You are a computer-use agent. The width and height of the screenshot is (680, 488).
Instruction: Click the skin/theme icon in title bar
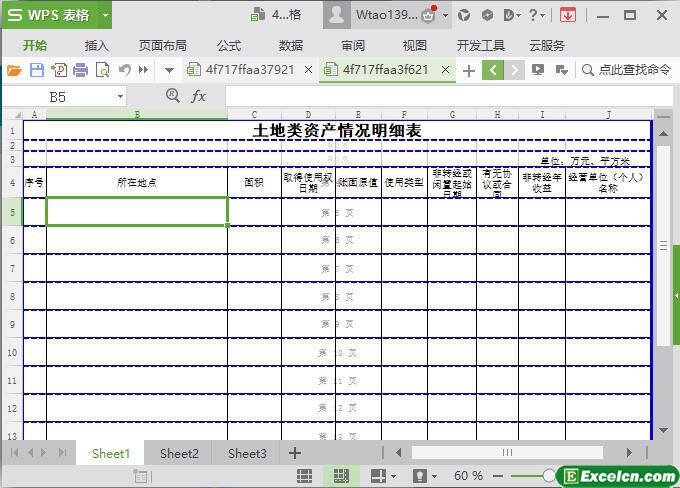(464, 15)
